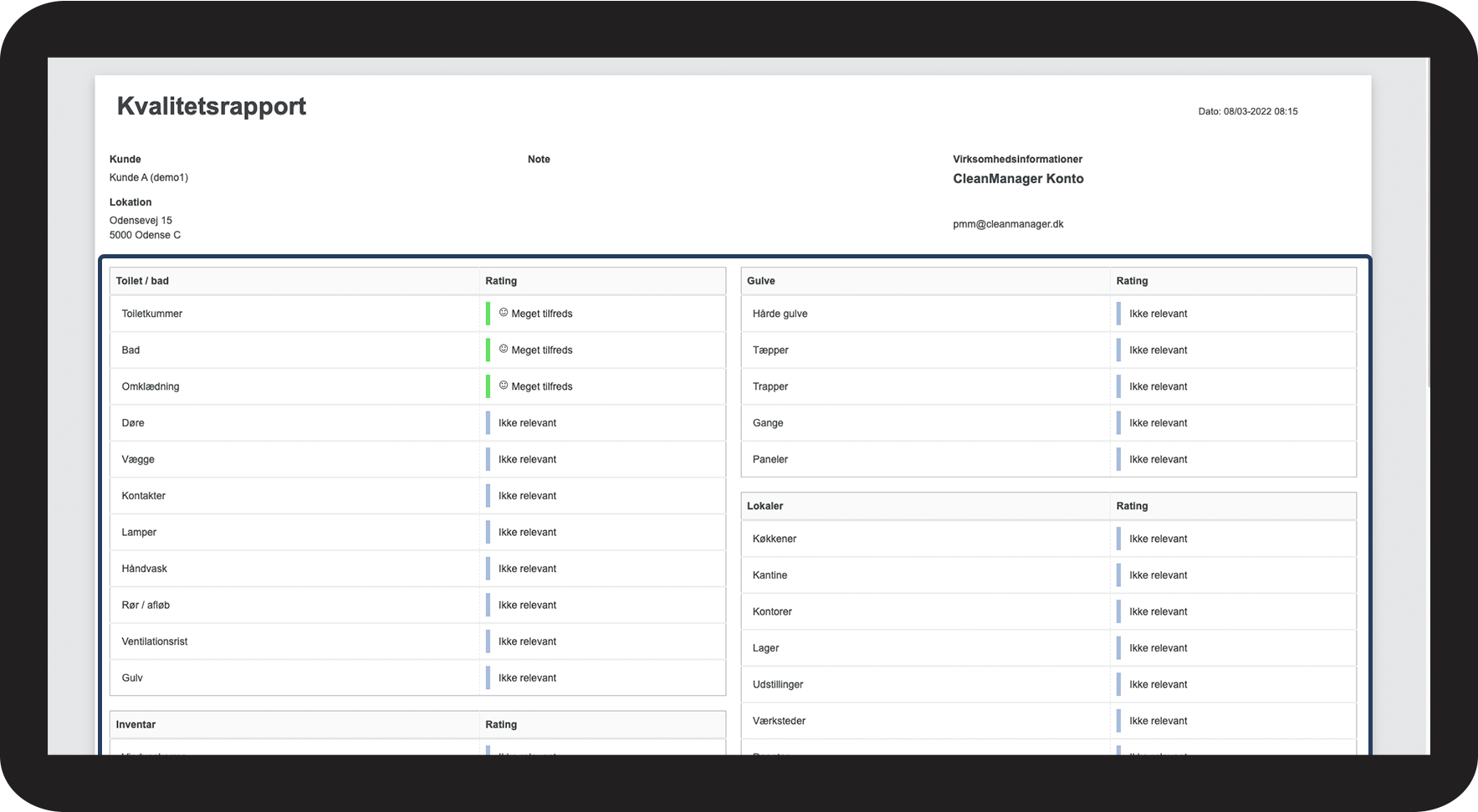Click the Køkkener row under Lokaler

click(x=1048, y=539)
